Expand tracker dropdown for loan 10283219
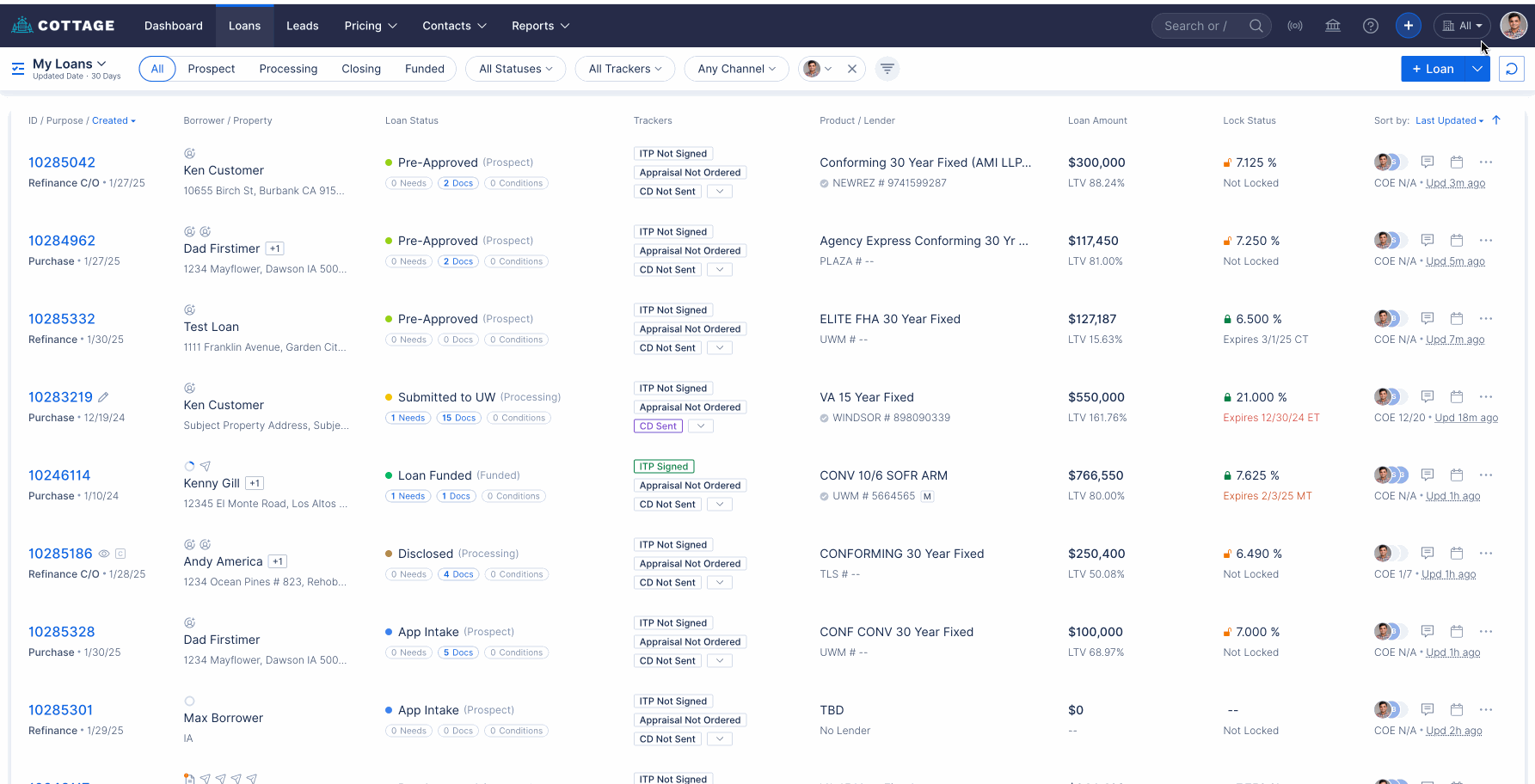Viewport: 1535px width, 784px height. click(x=702, y=426)
